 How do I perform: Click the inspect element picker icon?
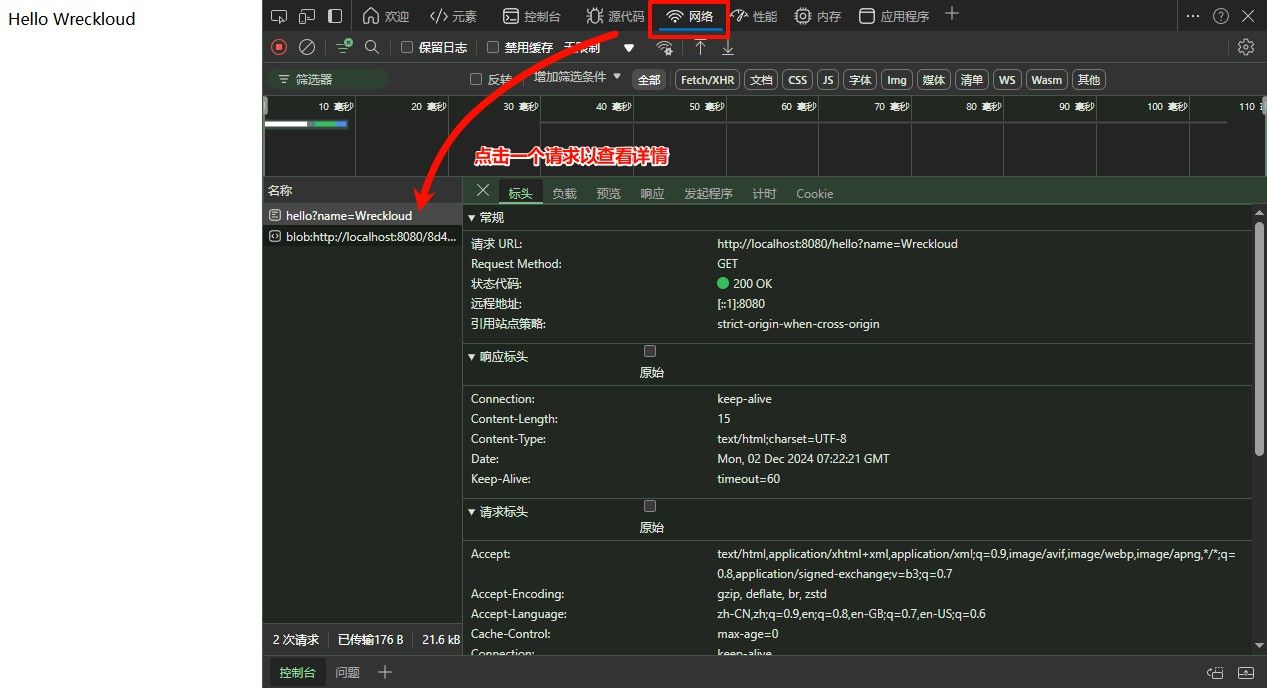(x=279, y=16)
